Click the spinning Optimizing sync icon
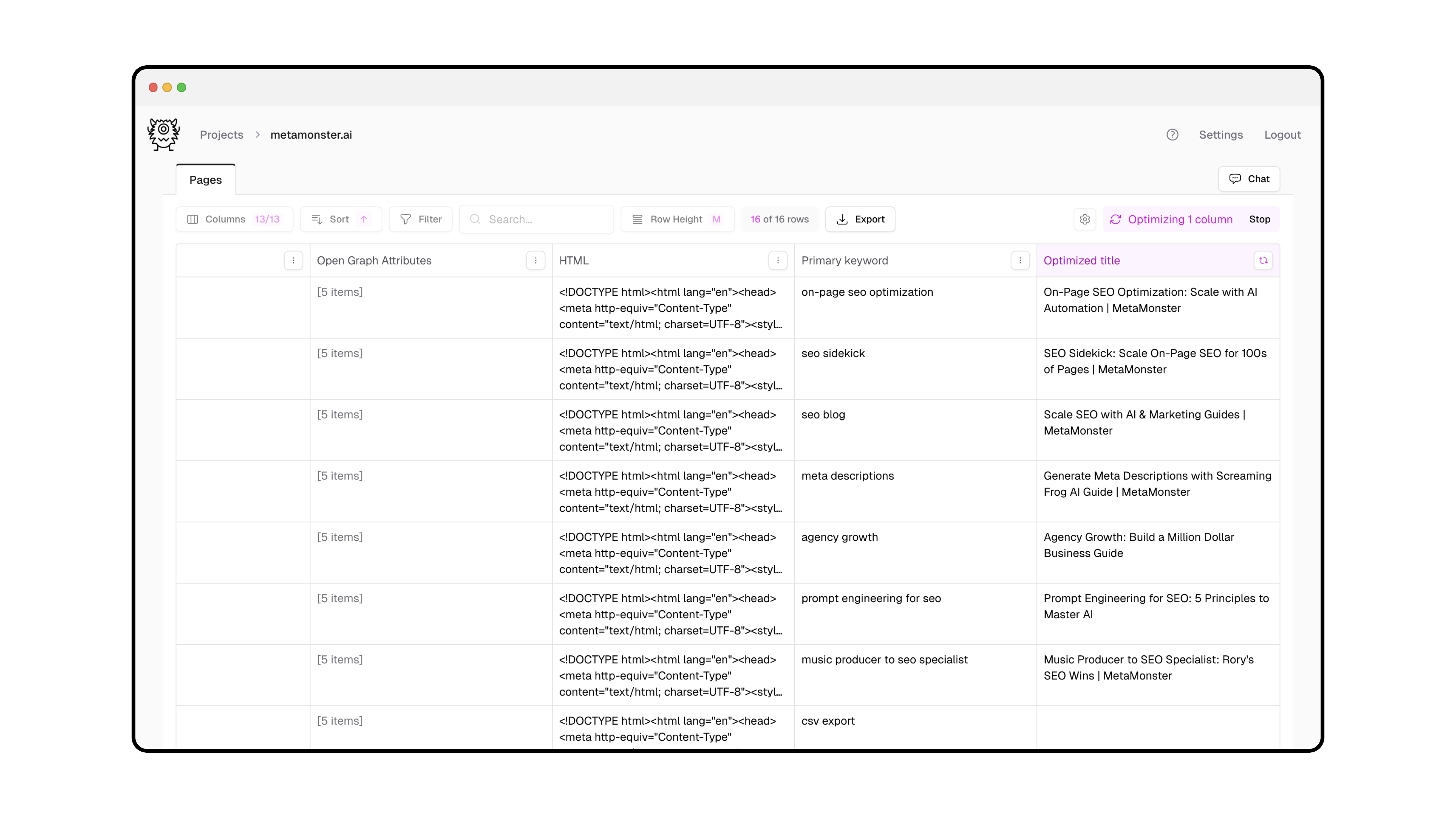The height and width of the screenshot is (818, 1456). [1115, 219]
